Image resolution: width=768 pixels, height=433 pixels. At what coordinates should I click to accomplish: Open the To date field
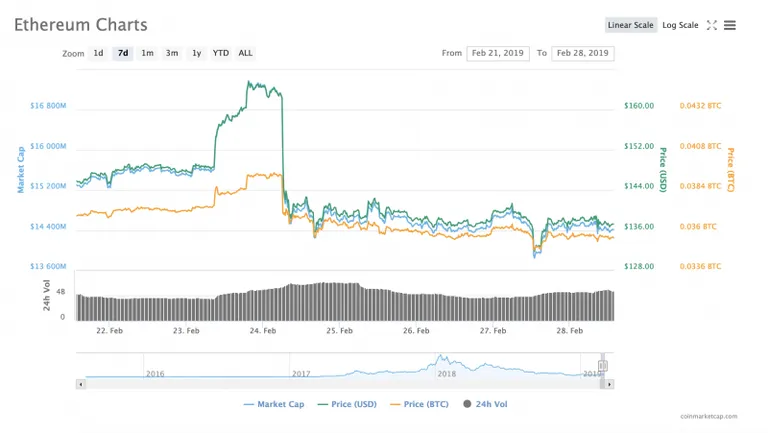coord(582,53)
